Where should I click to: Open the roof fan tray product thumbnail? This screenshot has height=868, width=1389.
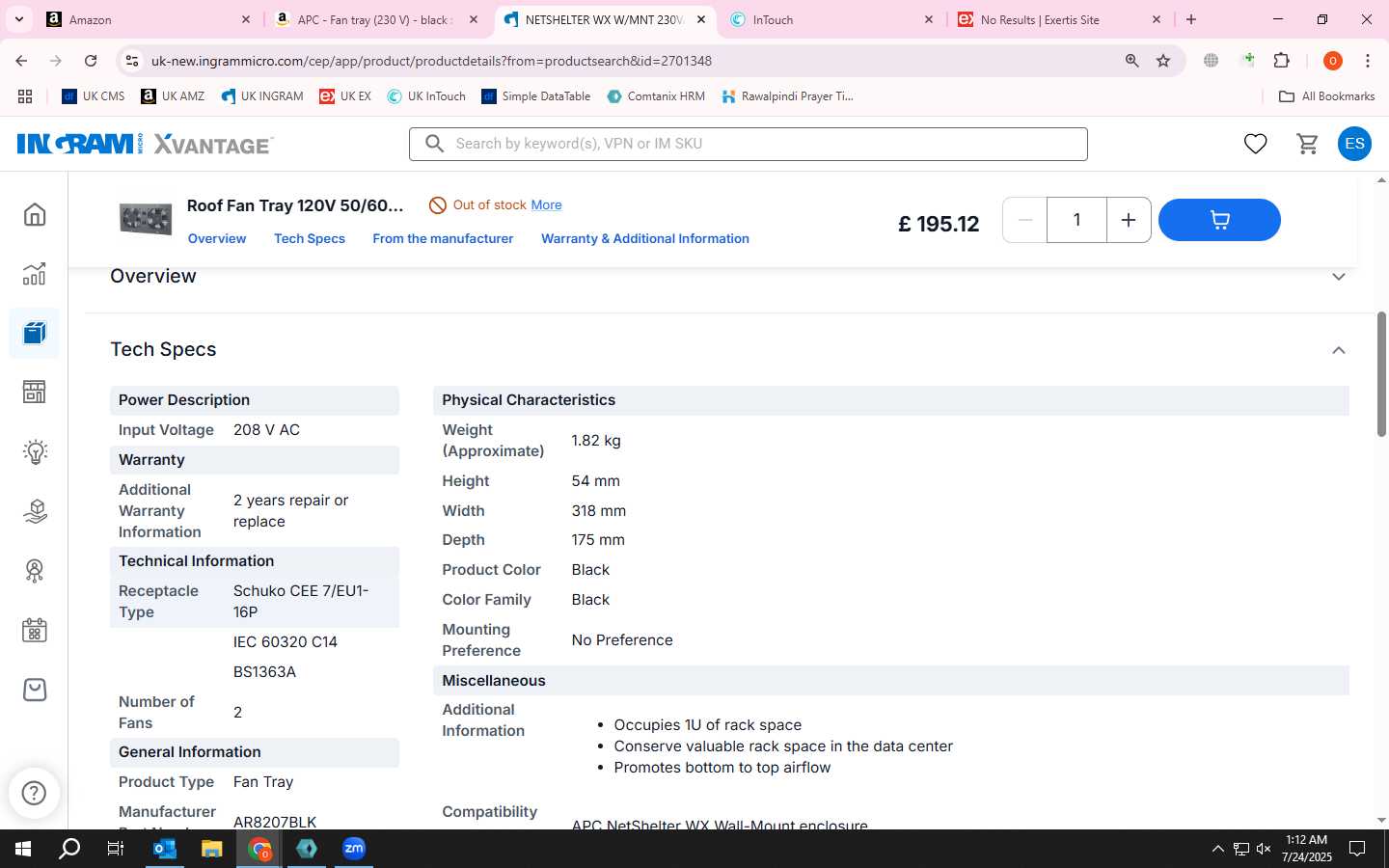click(x=146, y=219)
